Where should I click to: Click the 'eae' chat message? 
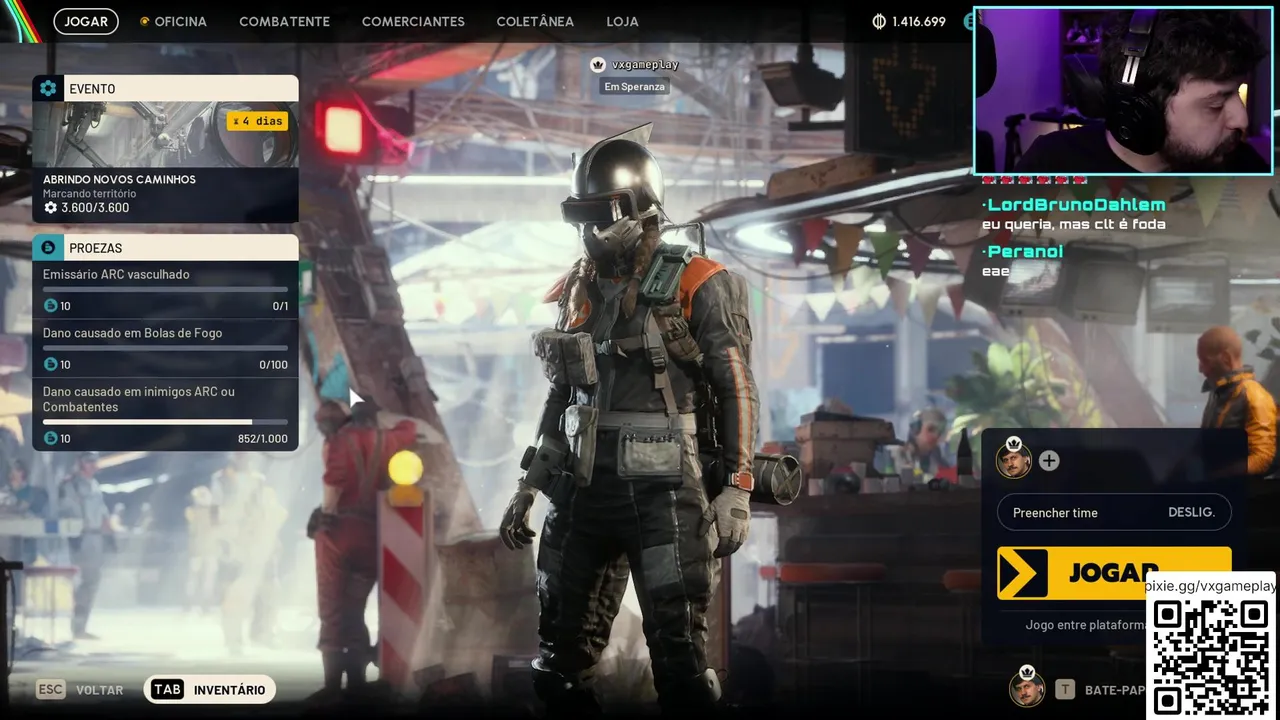click(996, 271)
